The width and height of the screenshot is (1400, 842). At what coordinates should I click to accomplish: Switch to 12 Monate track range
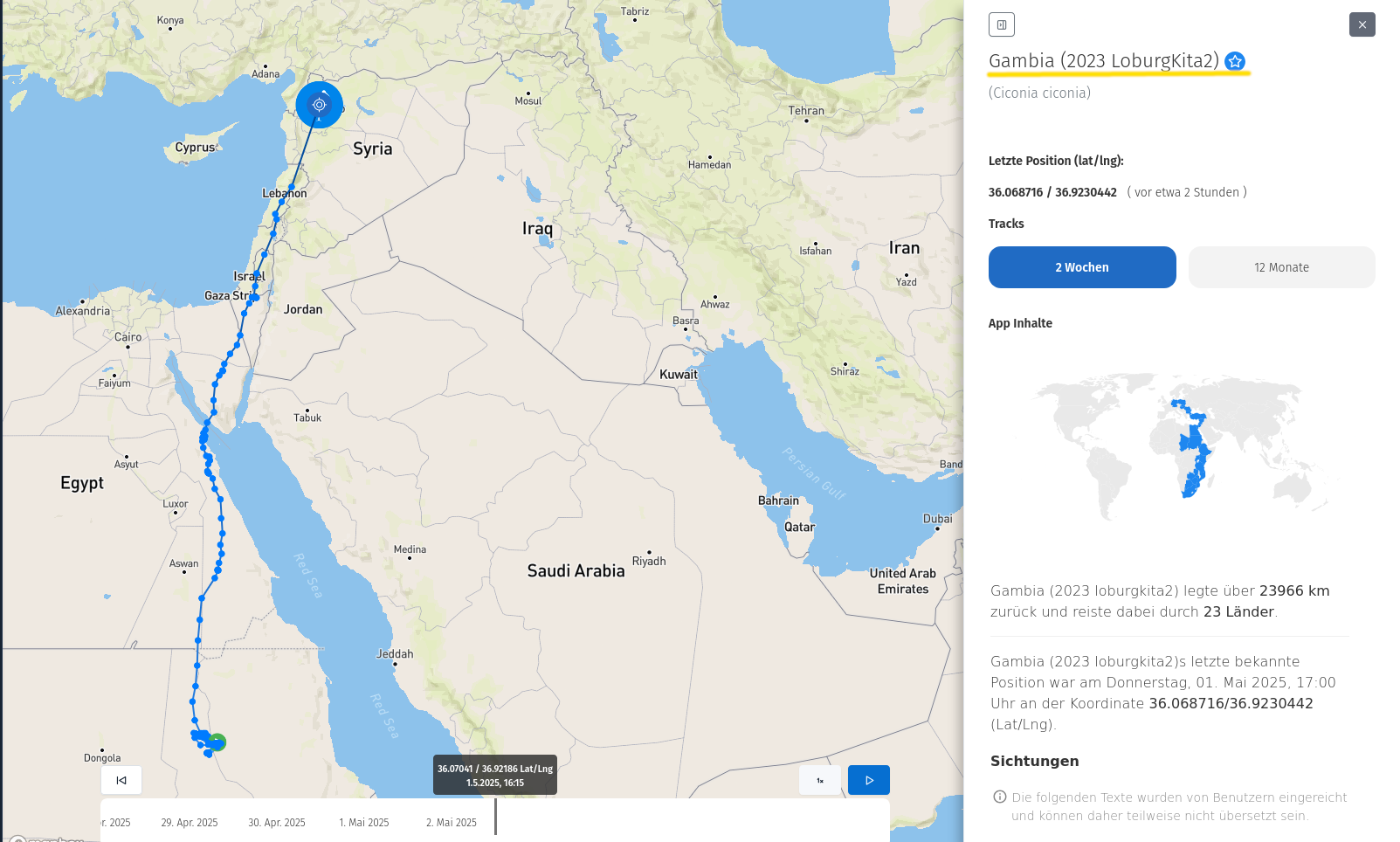[x=1281, y=267]
